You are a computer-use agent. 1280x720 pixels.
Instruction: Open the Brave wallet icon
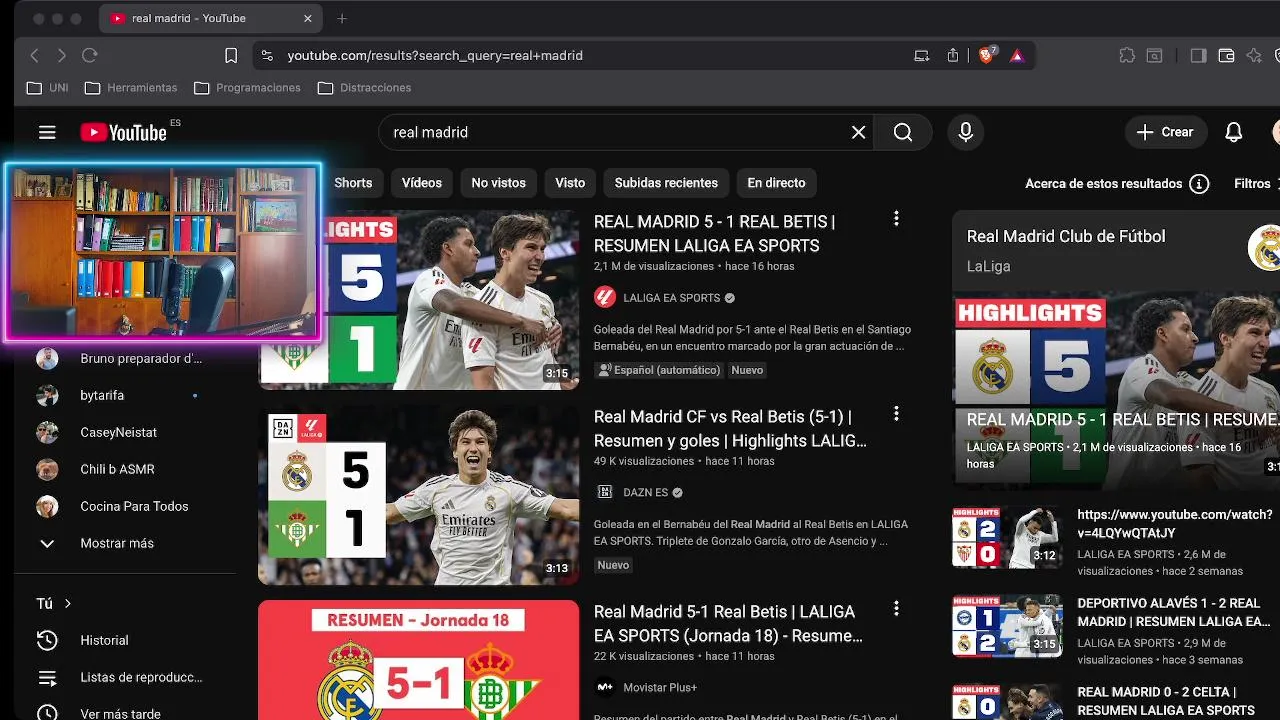[x=1226, y=56]
